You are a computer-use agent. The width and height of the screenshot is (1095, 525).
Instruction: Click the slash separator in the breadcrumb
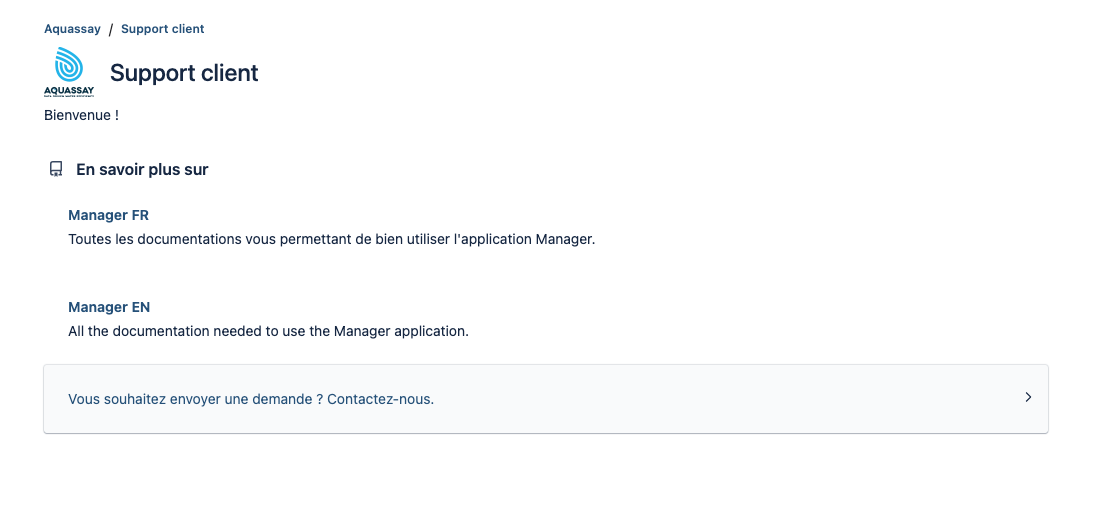point(110,30)
